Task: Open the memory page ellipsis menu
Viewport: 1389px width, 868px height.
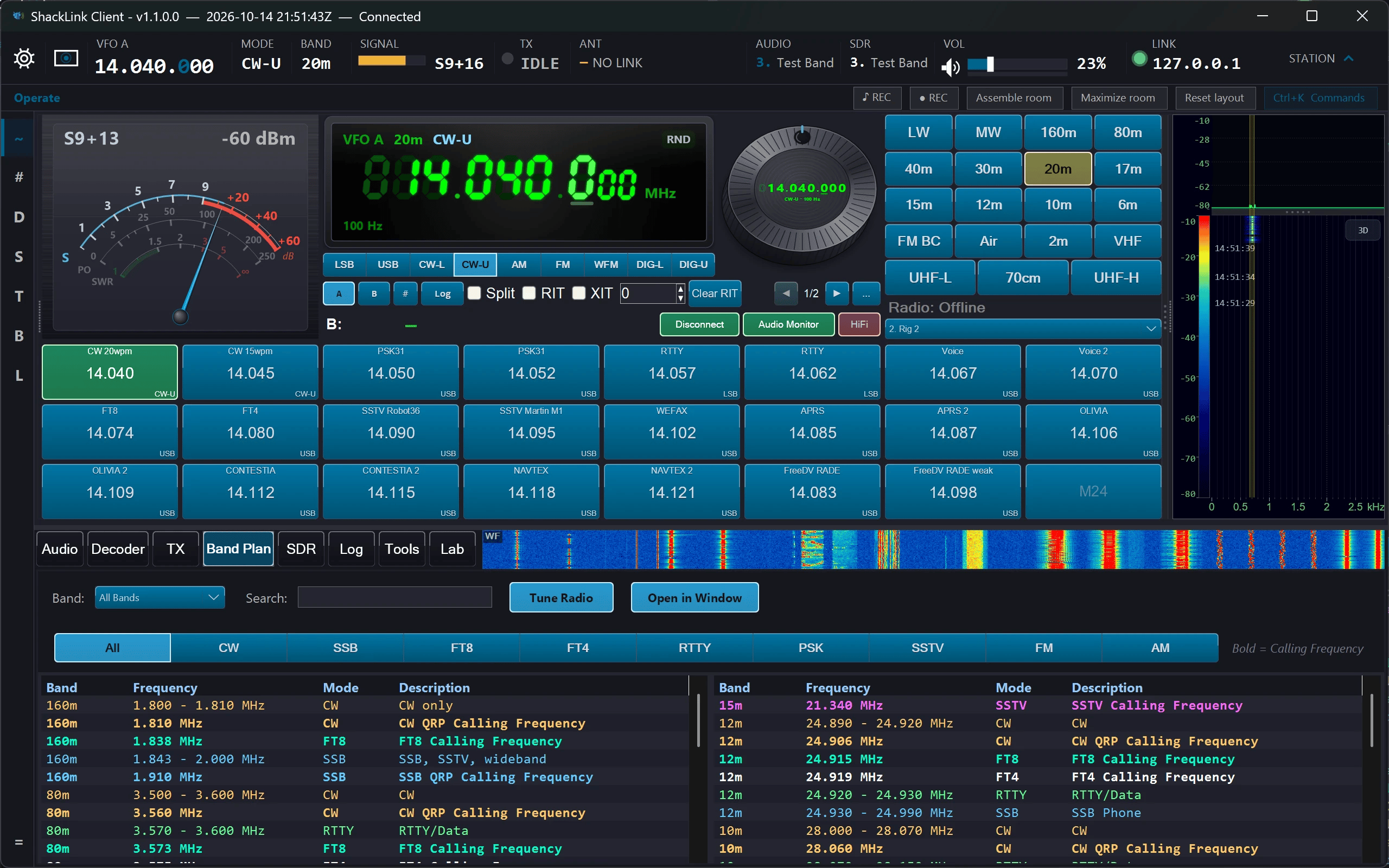Action: (866, 293)
